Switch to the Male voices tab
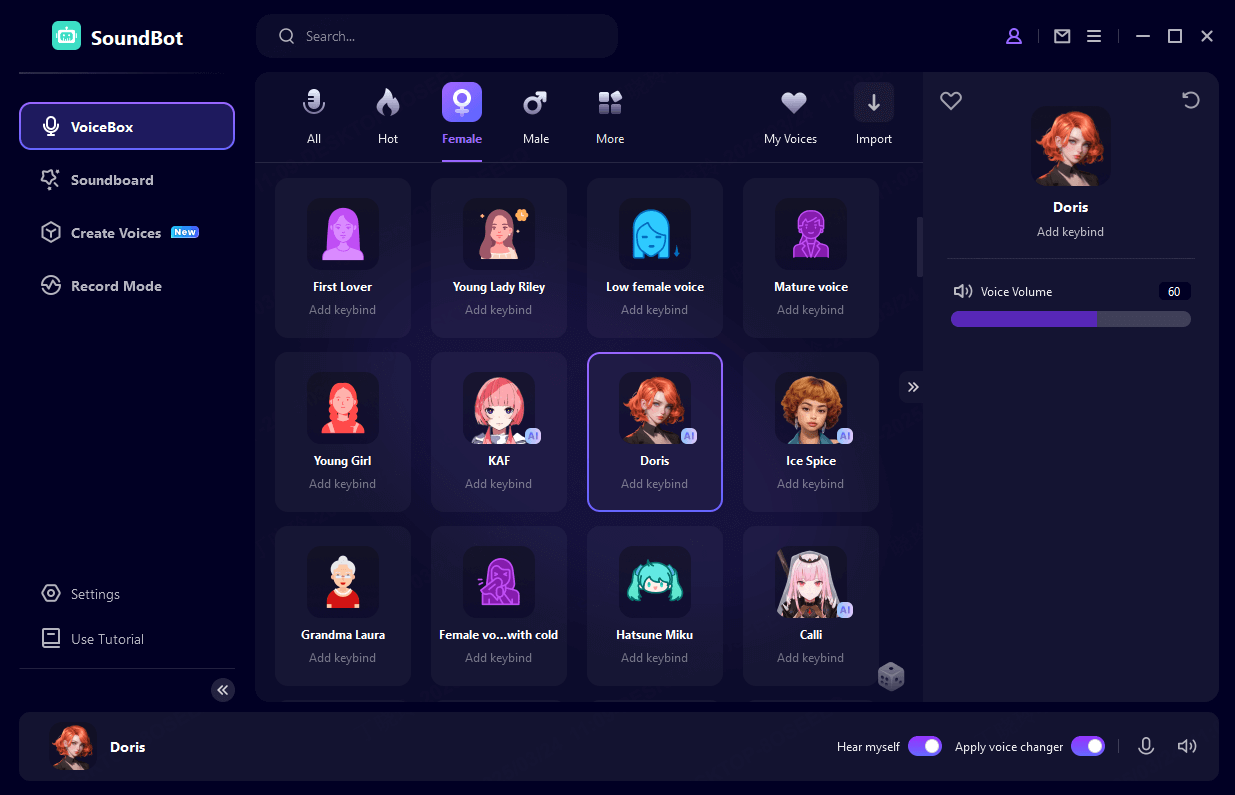1235x795 pixels. pos(535,115)
